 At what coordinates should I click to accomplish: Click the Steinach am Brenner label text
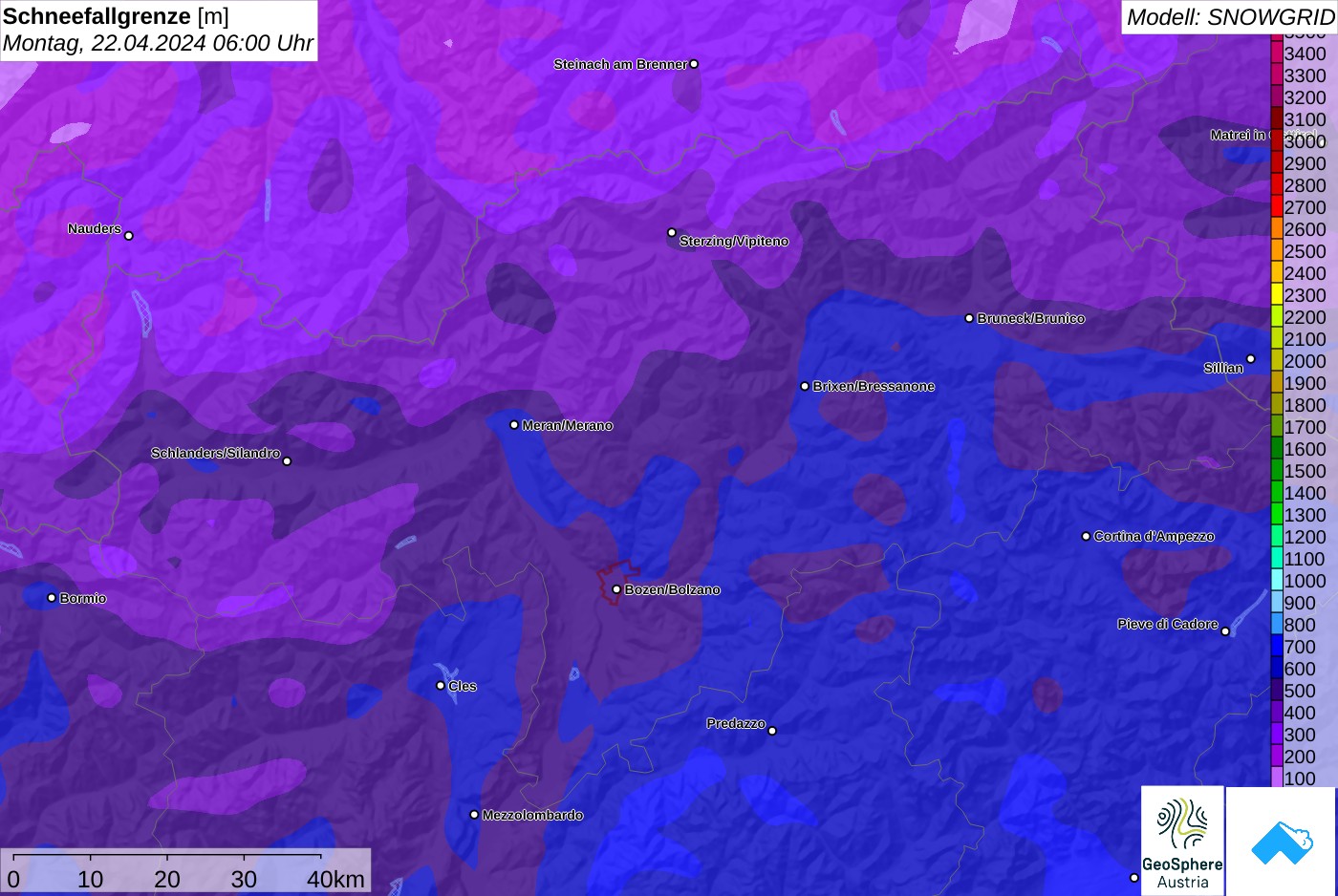tap(620, 64)
